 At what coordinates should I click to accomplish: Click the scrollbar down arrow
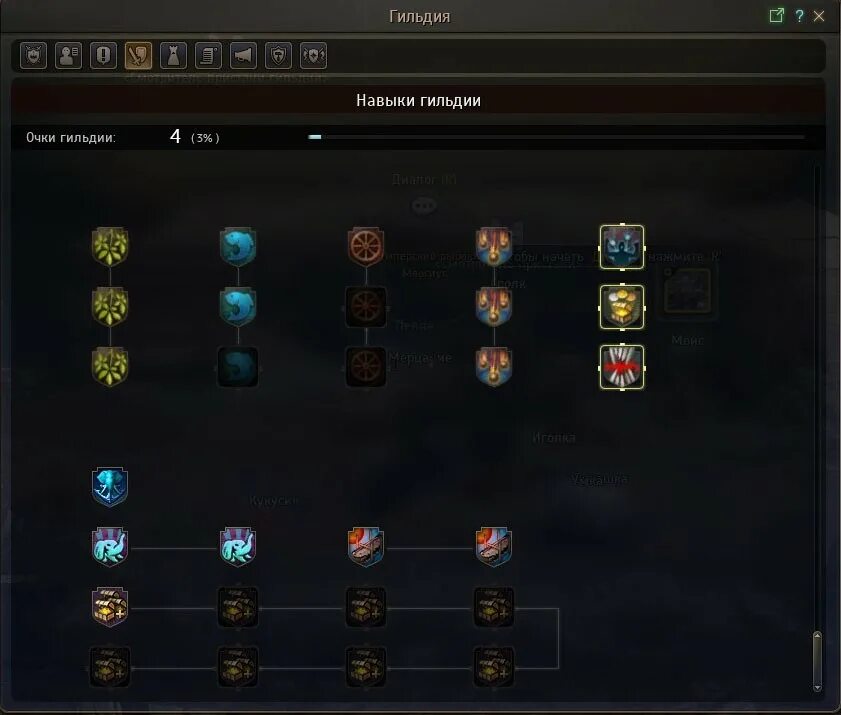[x=817, y=688]
